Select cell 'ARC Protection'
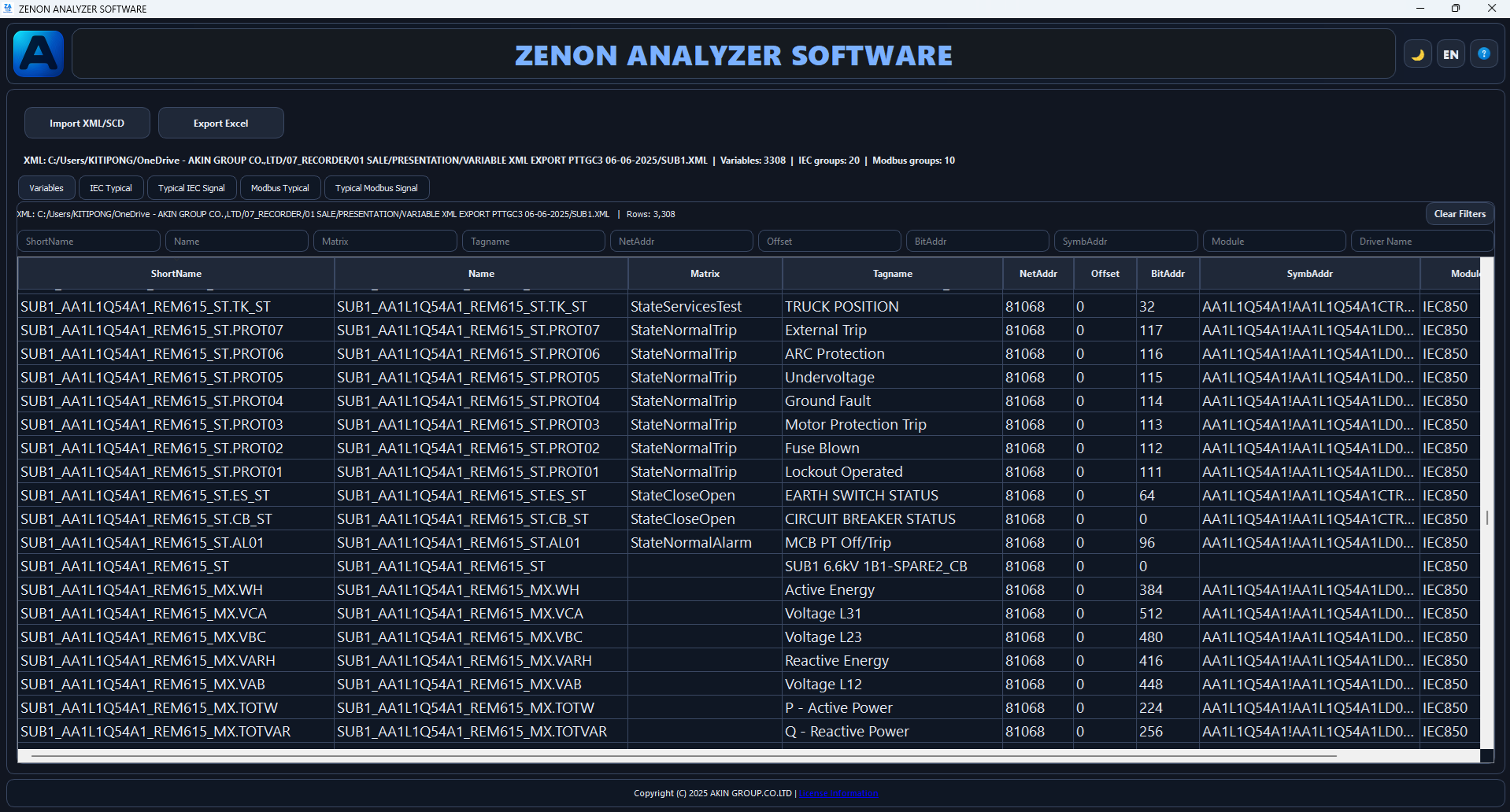Viewport: 1510px width, 812px height. tap(893, 354)
